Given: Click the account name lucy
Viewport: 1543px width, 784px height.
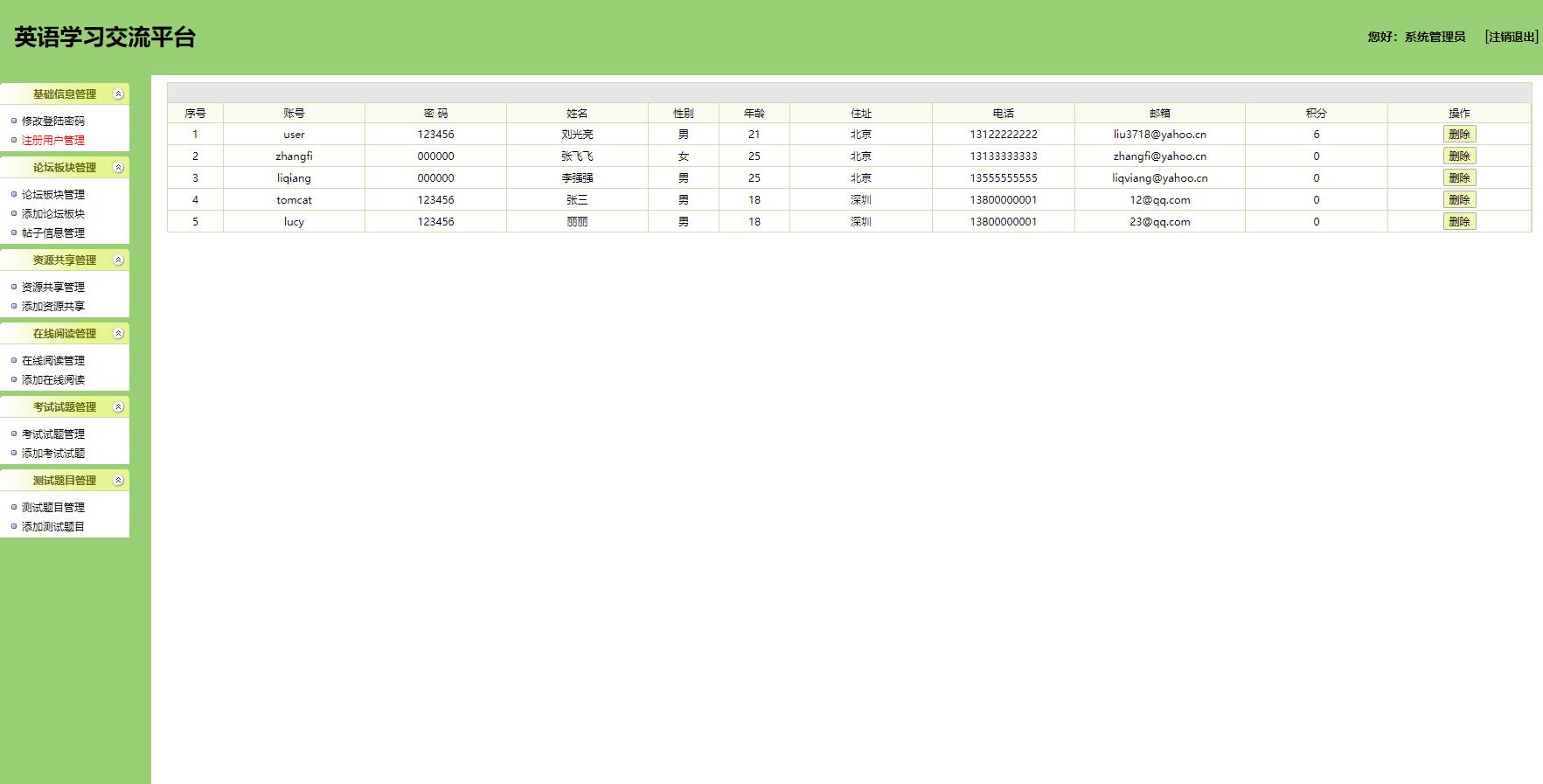Looking at the screenshot, I should coord(294,222).
